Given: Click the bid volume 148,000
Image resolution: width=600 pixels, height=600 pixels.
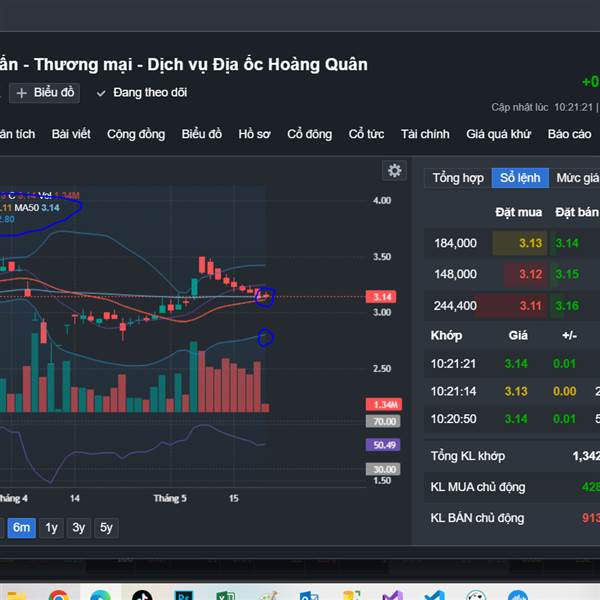Looking at the screenshot, I should point(455,274).
